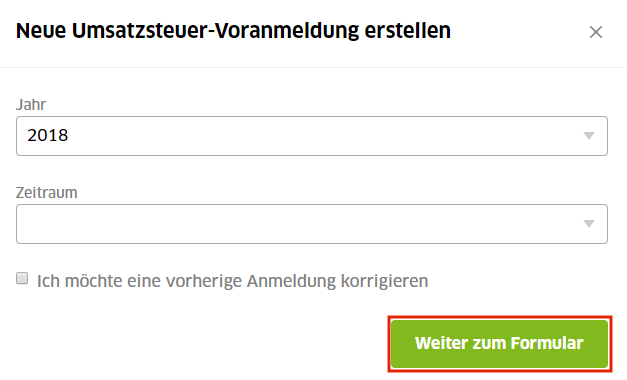This screenshot has width=627, height=380.
Task: Click the arrow of the Jahr selector
Action: [589, 136]
